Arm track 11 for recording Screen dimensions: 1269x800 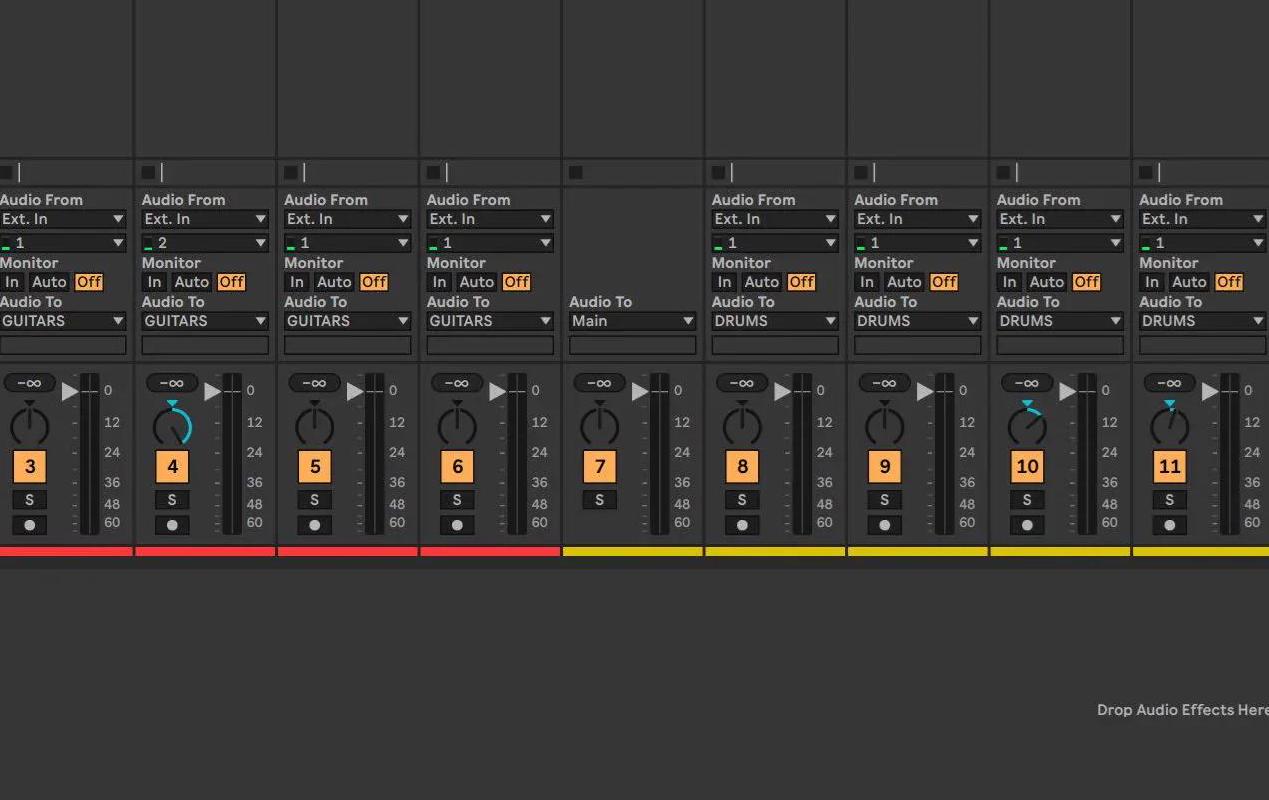pyautogui.click(x=1169, y=525)
